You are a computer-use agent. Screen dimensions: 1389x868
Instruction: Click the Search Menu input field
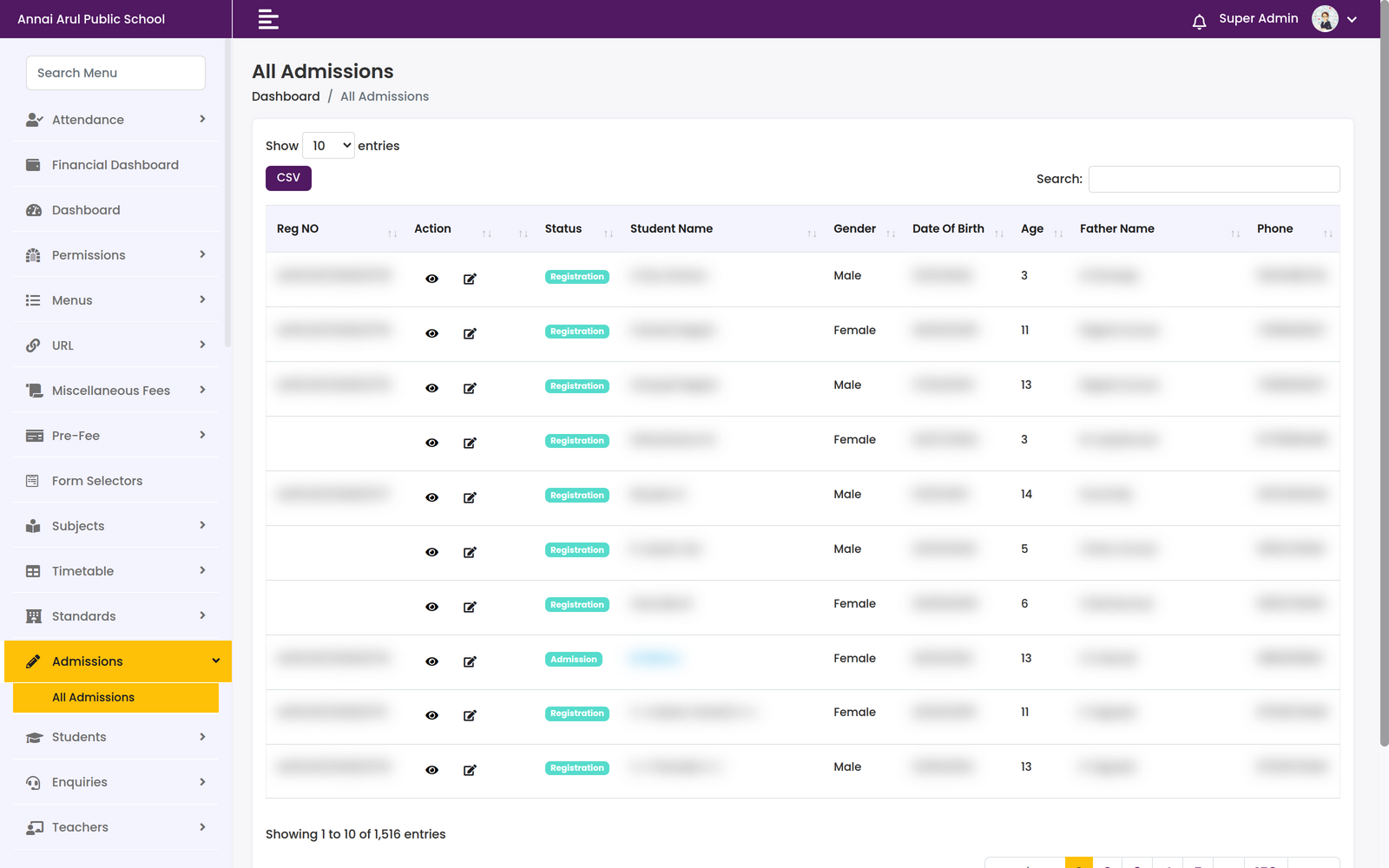(x=115, y=73)
